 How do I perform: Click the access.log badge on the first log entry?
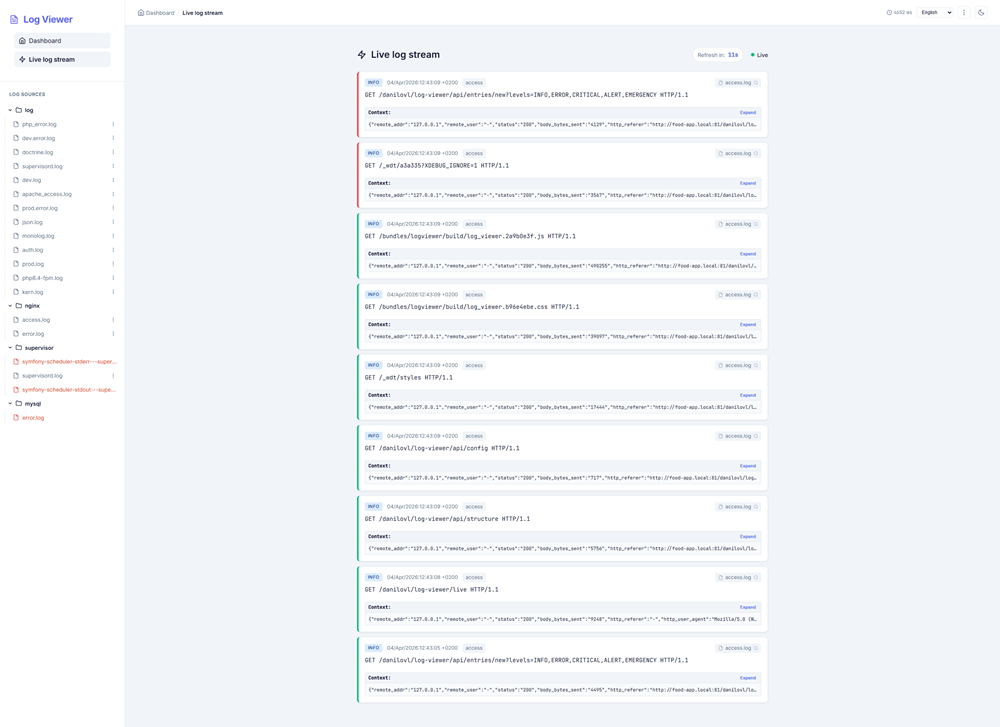coord(737,82)
